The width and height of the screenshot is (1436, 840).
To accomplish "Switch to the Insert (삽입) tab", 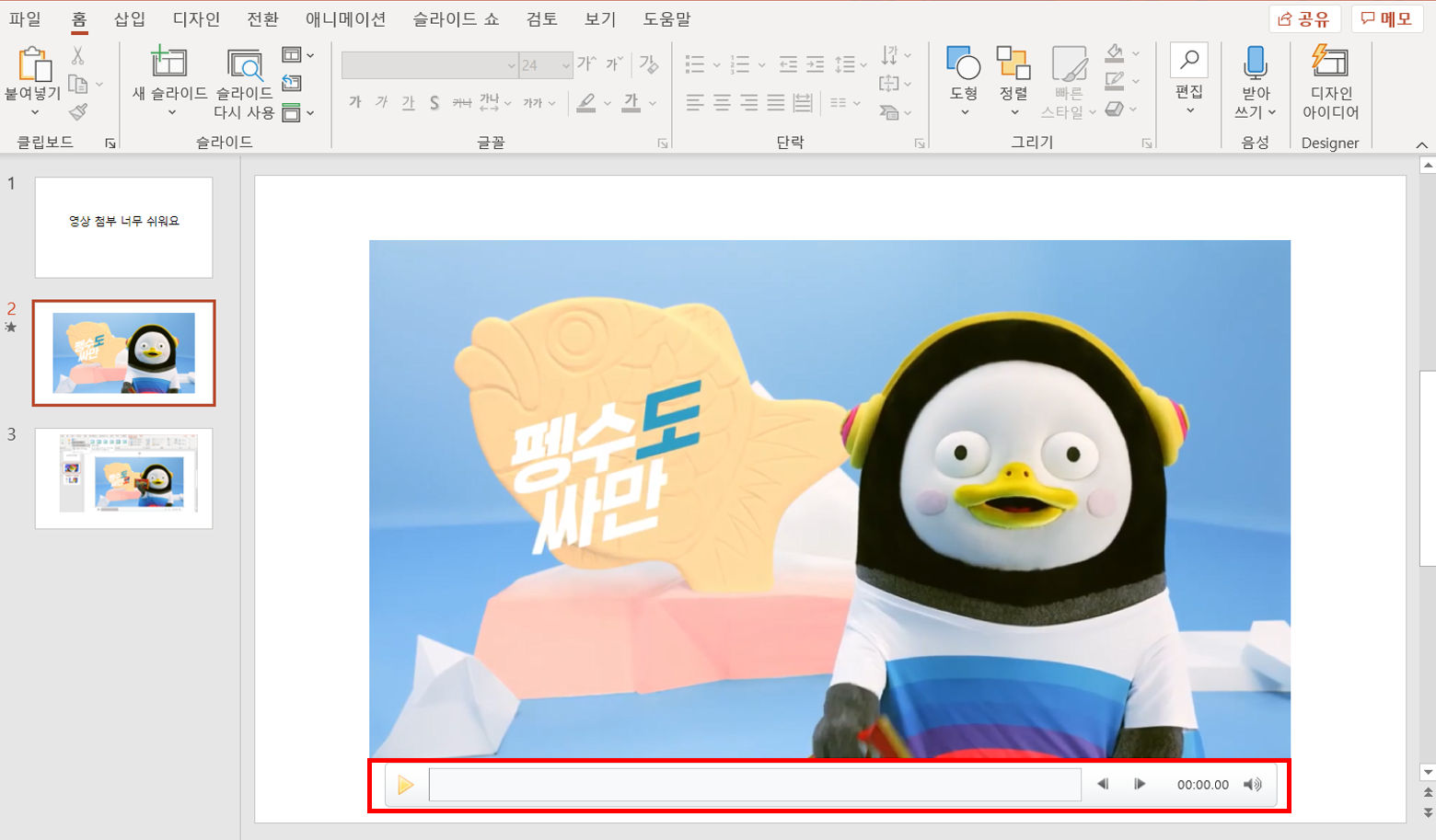I will (x=130, y=18).
